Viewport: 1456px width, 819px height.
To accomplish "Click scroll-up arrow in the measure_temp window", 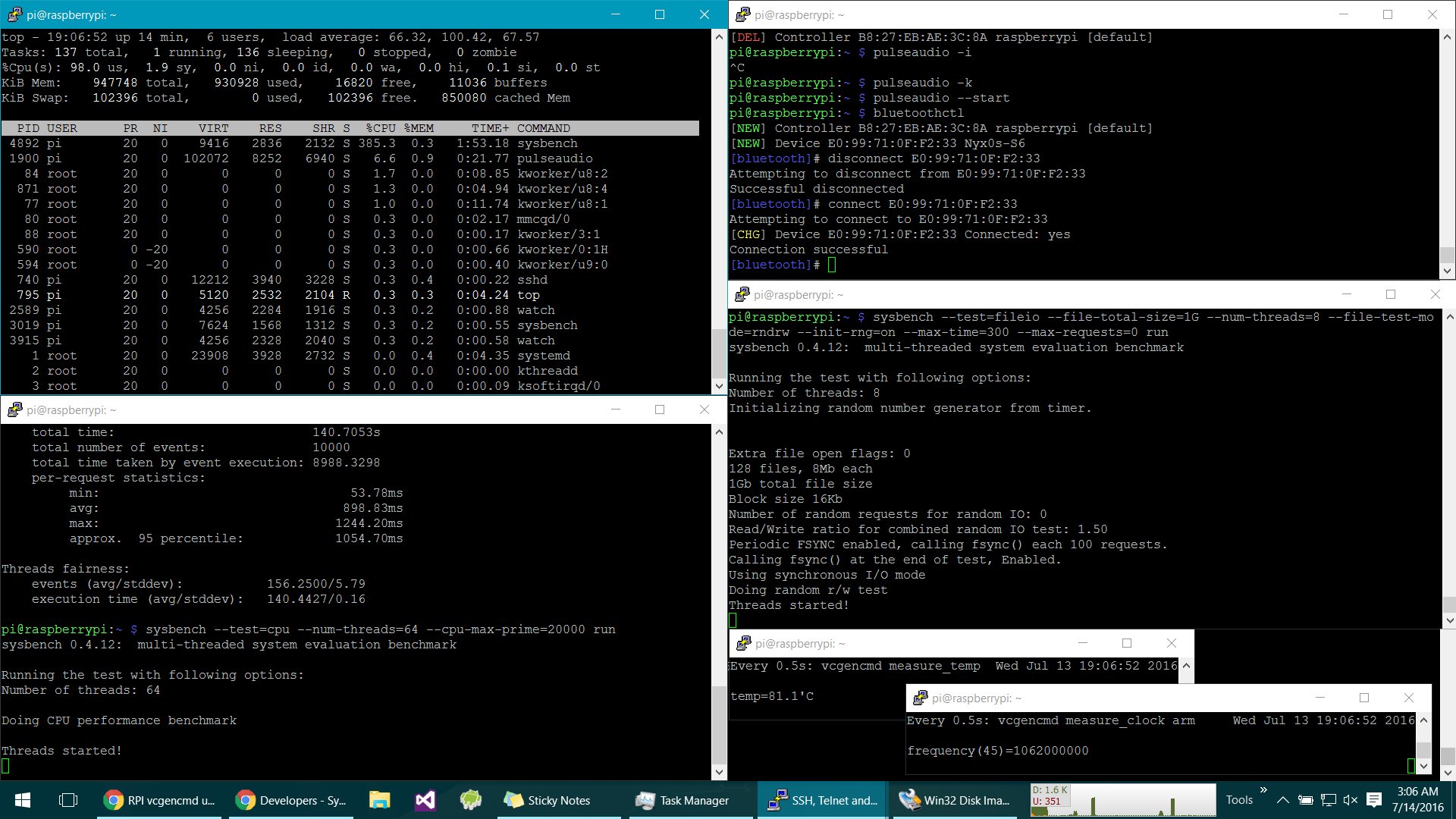I will [1187, 666].
